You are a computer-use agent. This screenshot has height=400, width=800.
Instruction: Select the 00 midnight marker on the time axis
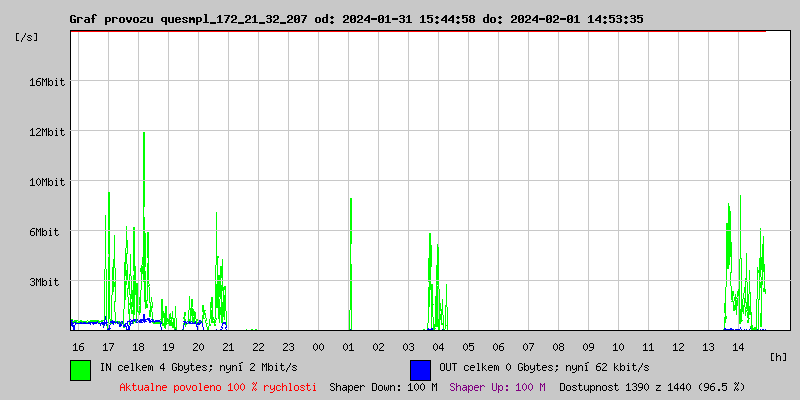(318, 346)
